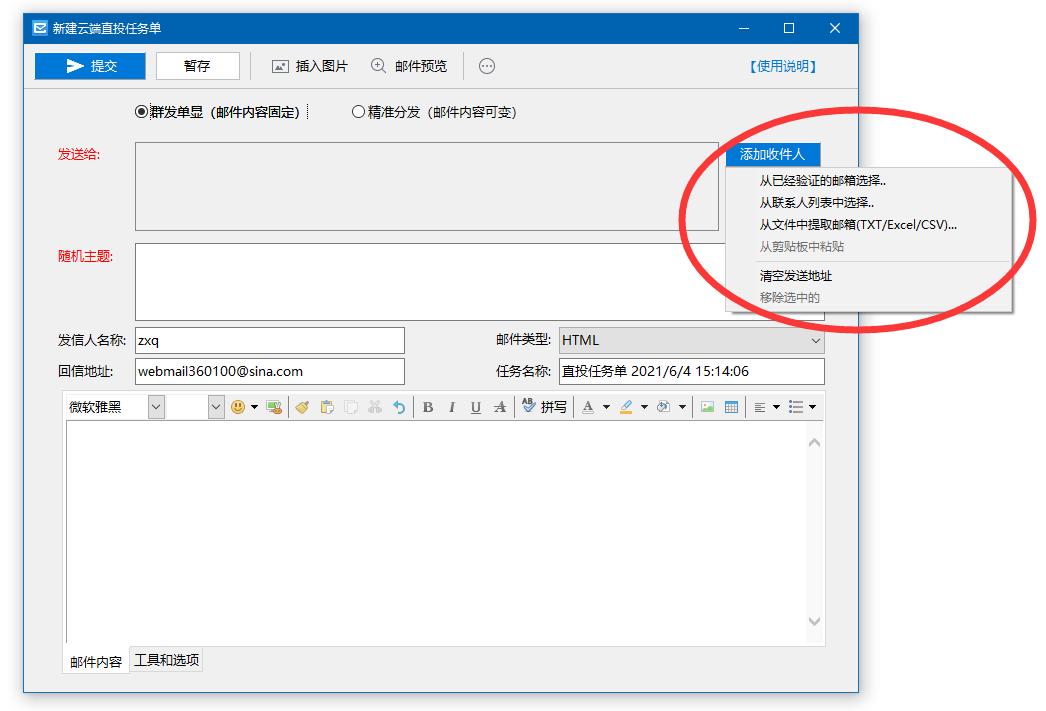Open 邮件预览 mail preview
Viewport: 1046px width, 711px height.
[409, 66]
